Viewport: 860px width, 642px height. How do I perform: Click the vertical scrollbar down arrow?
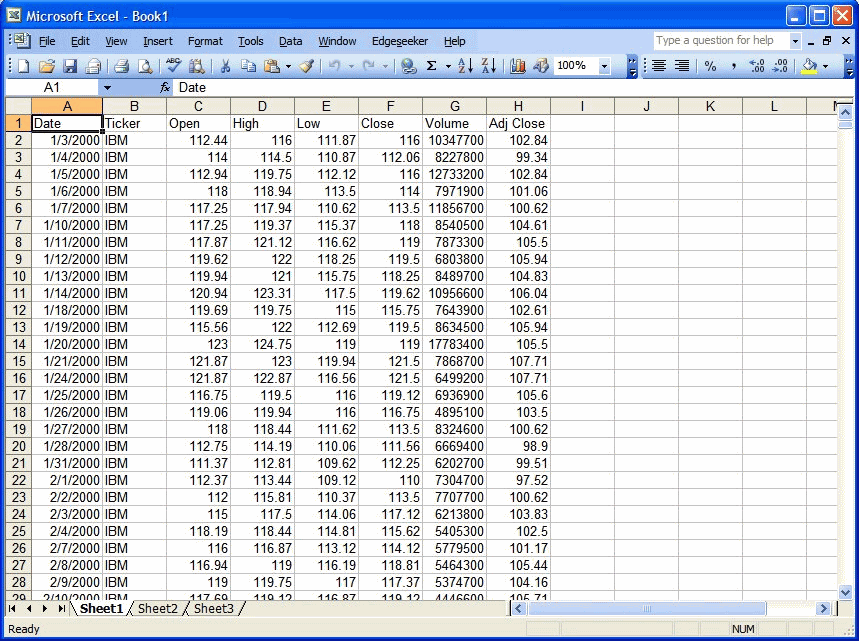[x=845, y=592]
